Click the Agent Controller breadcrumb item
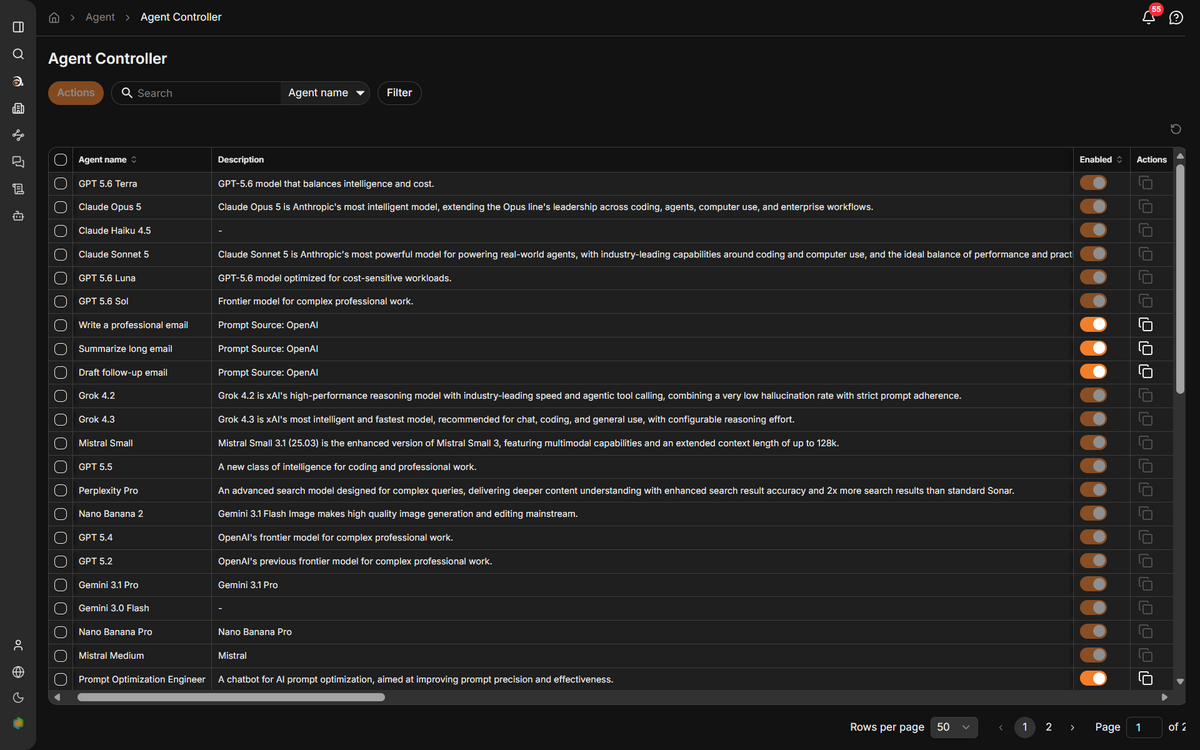1200x750 pixels. pyautogui.click(x=181, y=17)
